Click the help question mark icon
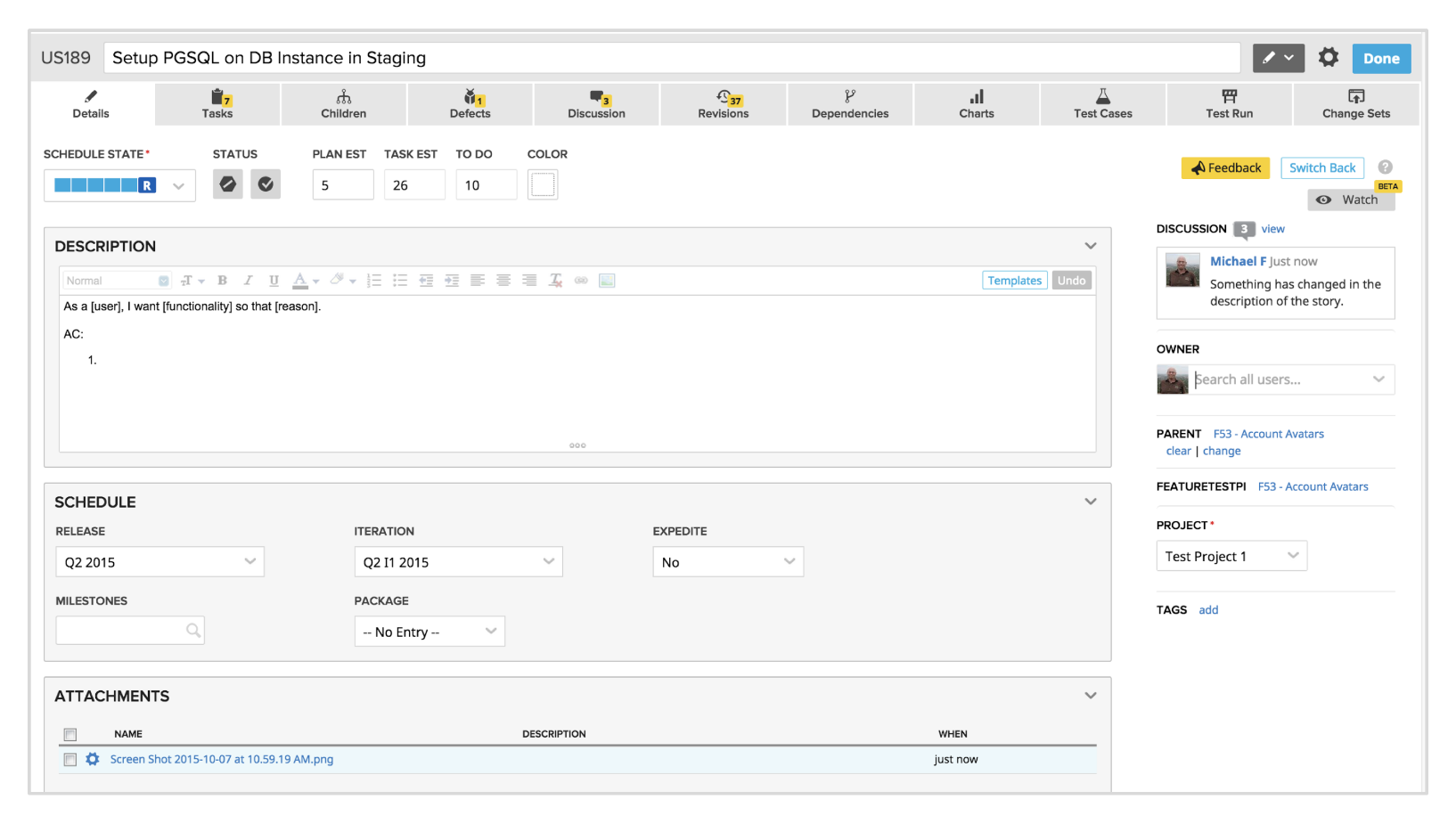This screenshot has width=1456, height=824. click(1385, 167)
